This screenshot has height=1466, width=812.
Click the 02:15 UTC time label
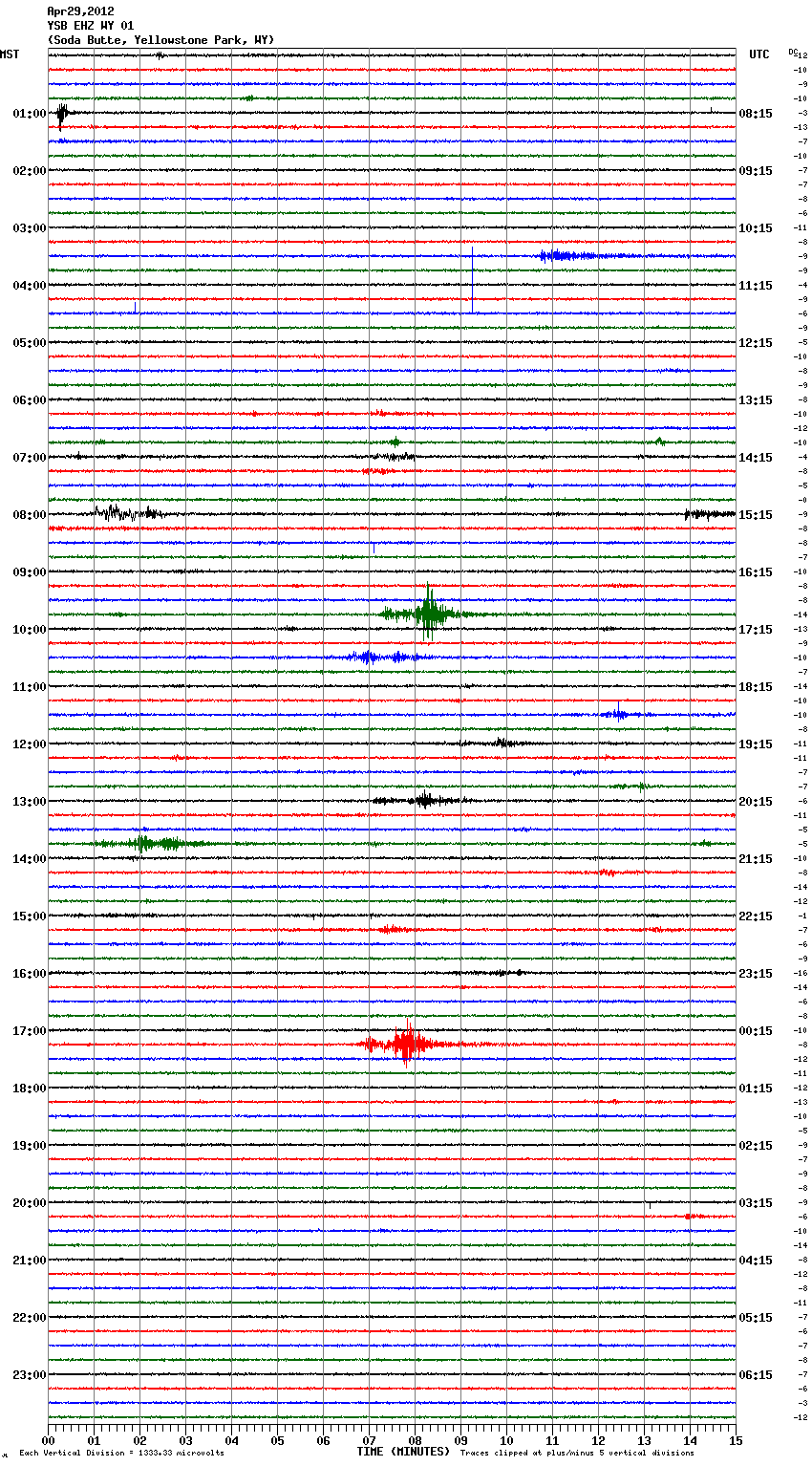756,1146
